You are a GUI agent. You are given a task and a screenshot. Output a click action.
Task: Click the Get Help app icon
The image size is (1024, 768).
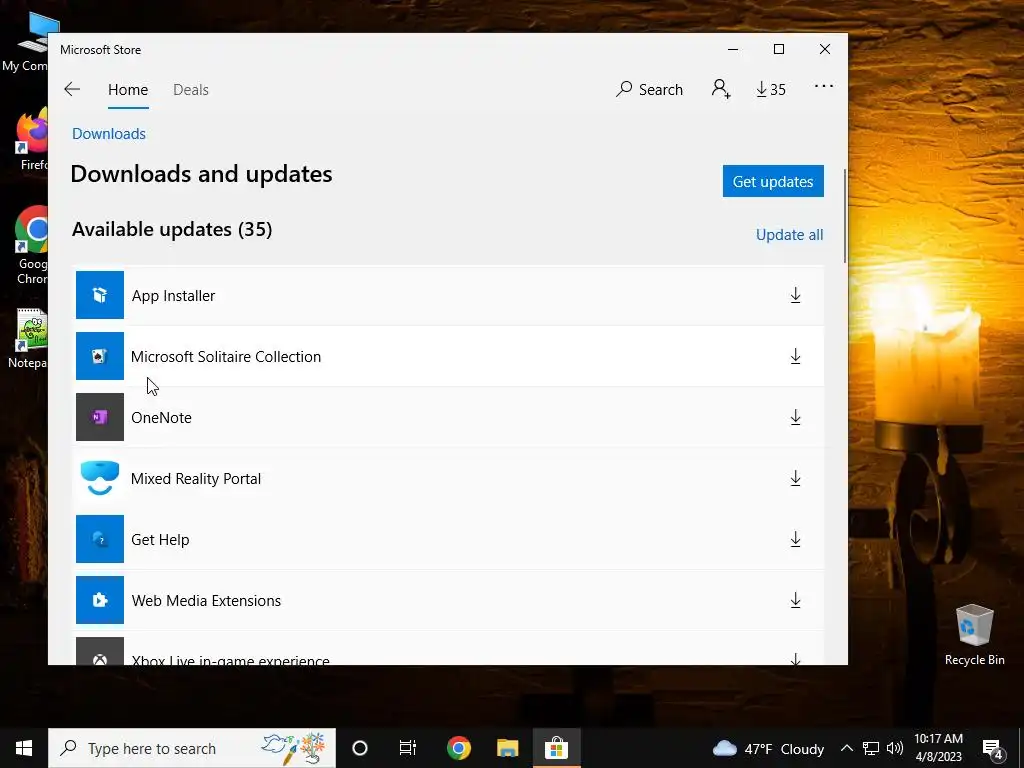(100, 539)
